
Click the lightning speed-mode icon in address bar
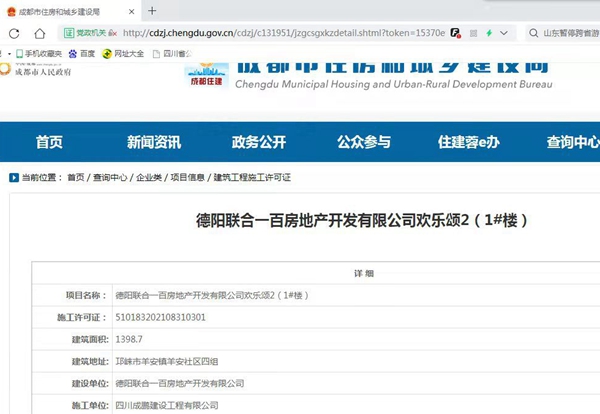coord(488,32)
